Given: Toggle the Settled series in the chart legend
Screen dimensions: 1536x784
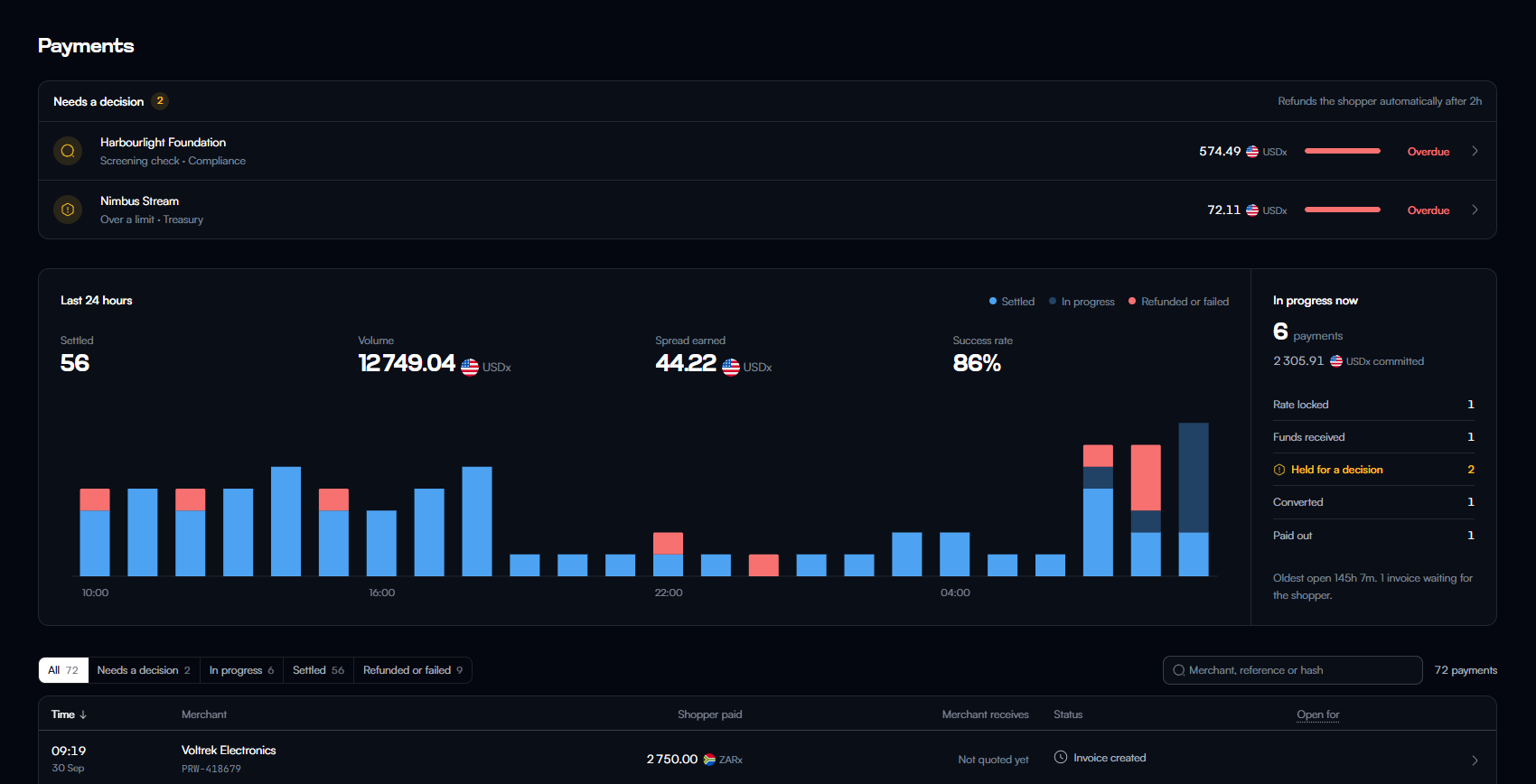Looking at the screenshot, I should (x=1012, y=302).
